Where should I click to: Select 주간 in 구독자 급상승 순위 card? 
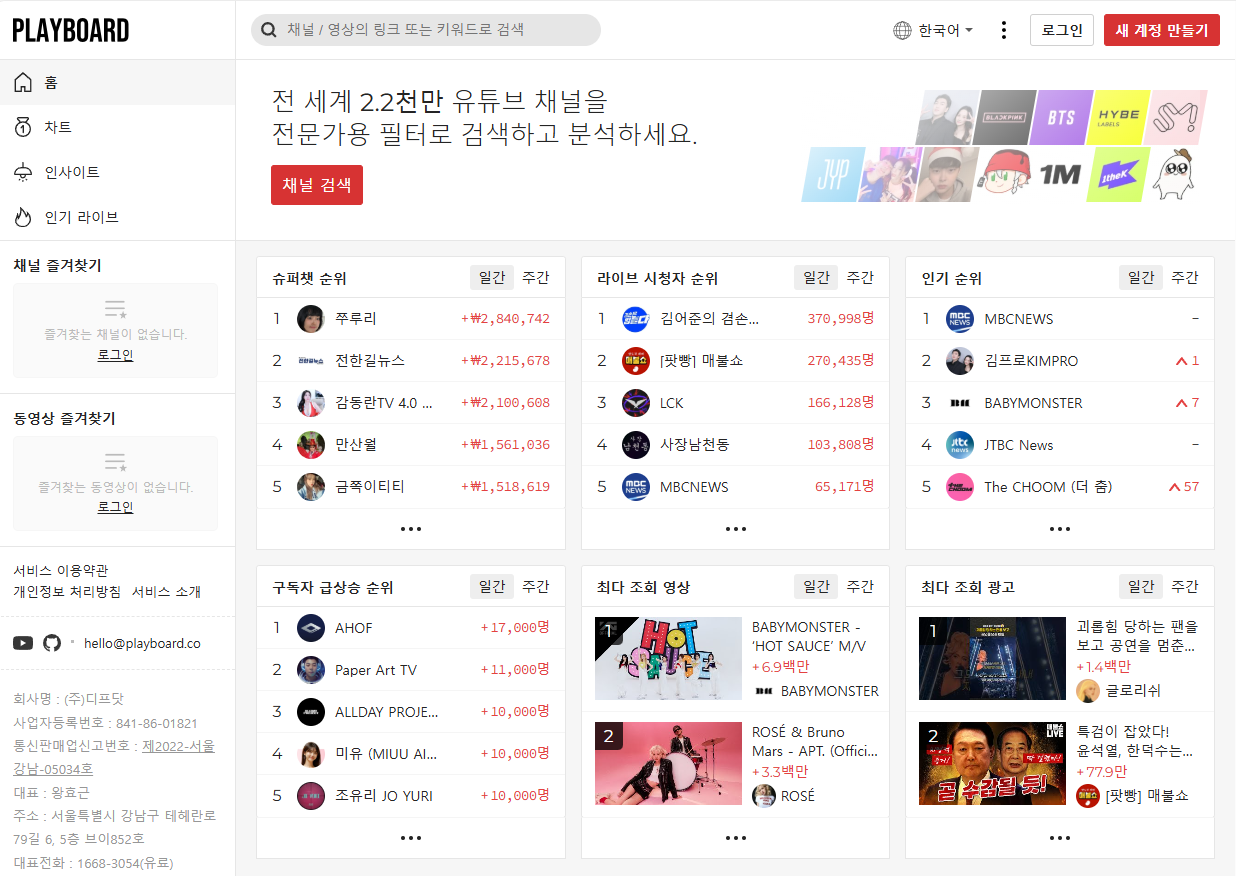tap(536, 587)
